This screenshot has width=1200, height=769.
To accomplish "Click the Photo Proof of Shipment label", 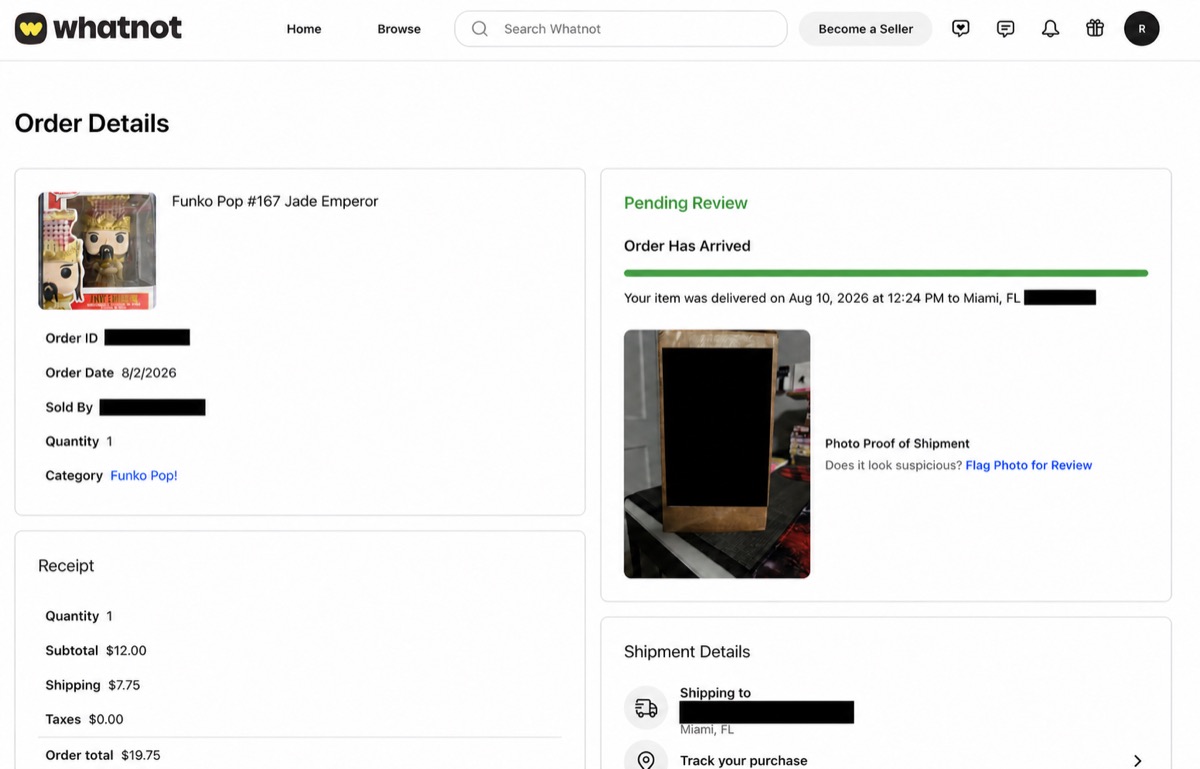I will [898, 444].
